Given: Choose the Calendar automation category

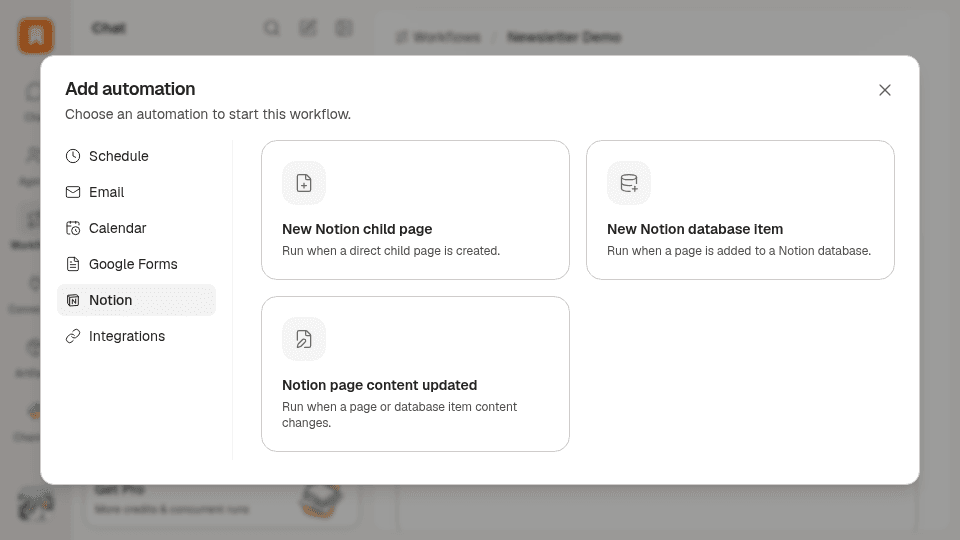Looking at the screenshot, I should click(x=136, y=228).
